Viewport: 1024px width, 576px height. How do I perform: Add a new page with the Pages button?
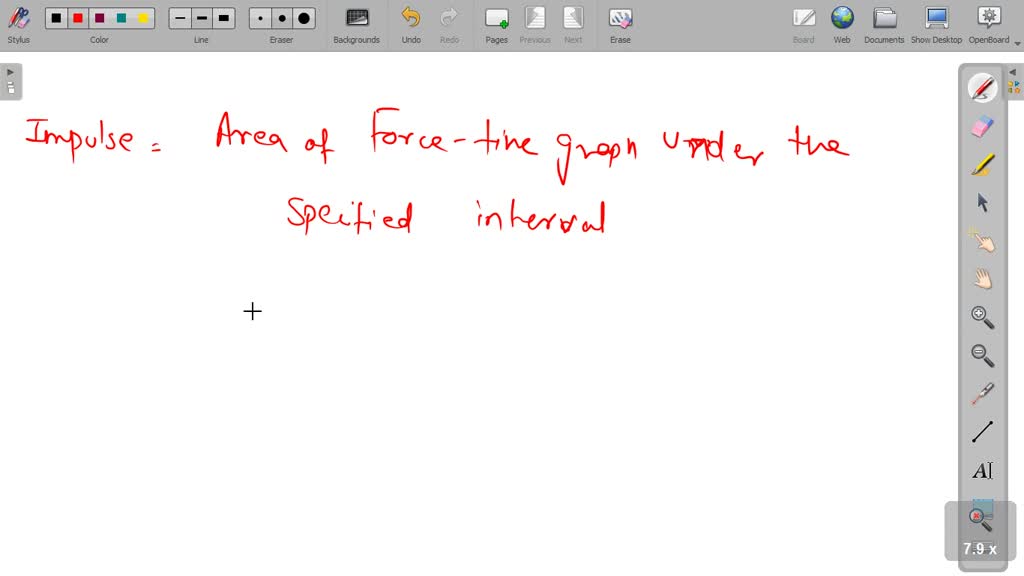[x=496, y=24]
